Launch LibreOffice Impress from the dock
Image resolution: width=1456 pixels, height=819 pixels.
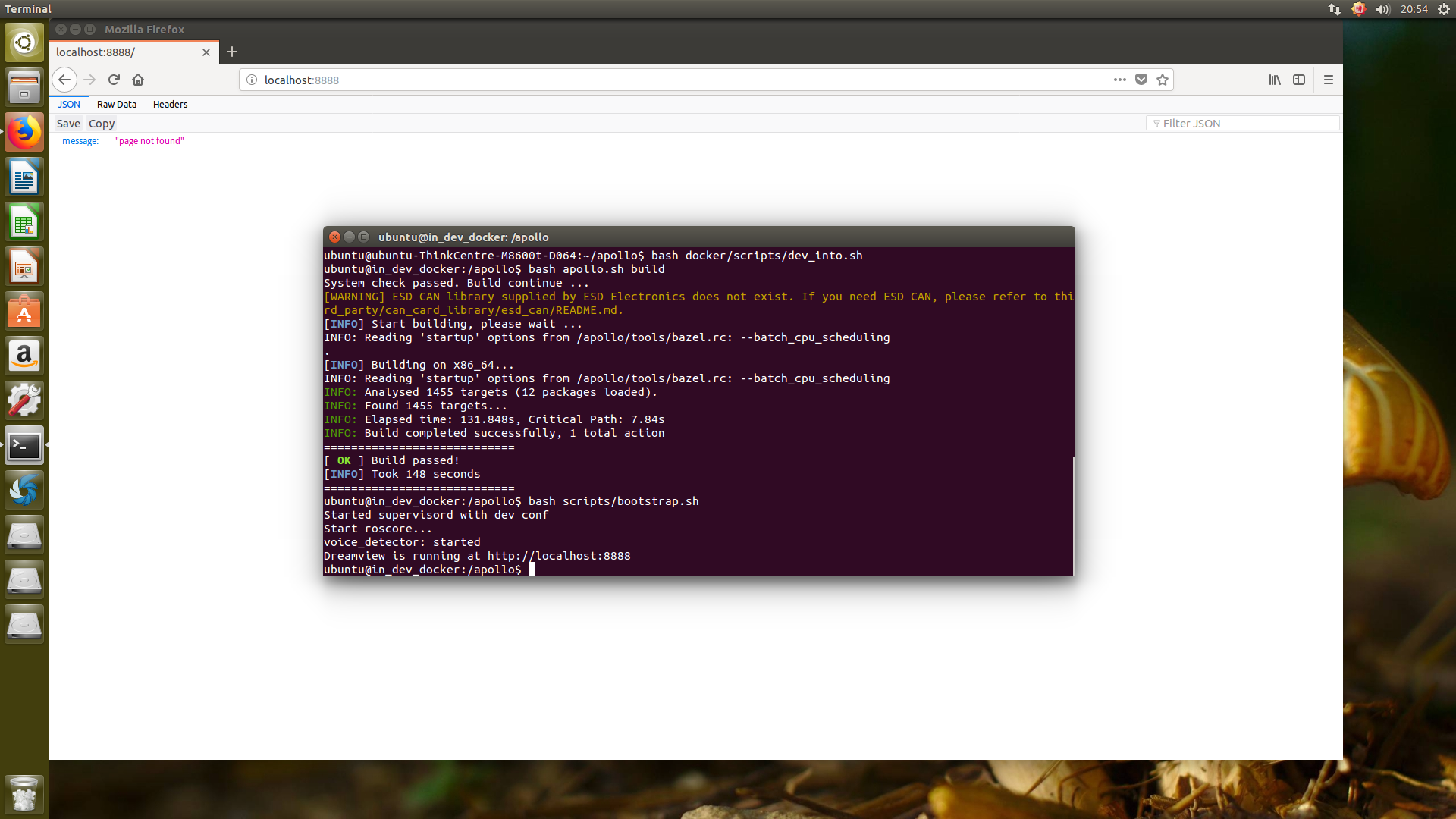(24, 267)
